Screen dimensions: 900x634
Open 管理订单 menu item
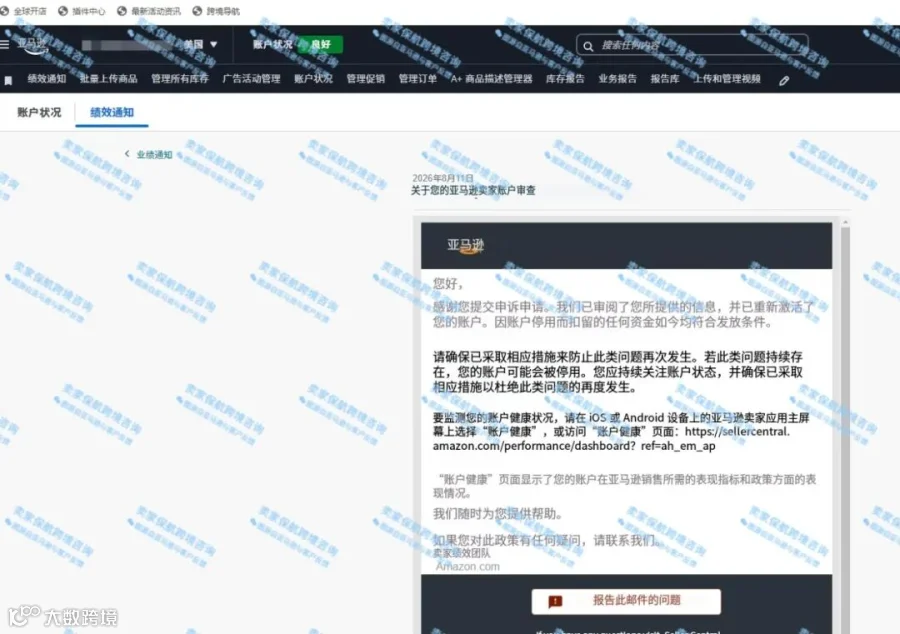tap(418, 79)
